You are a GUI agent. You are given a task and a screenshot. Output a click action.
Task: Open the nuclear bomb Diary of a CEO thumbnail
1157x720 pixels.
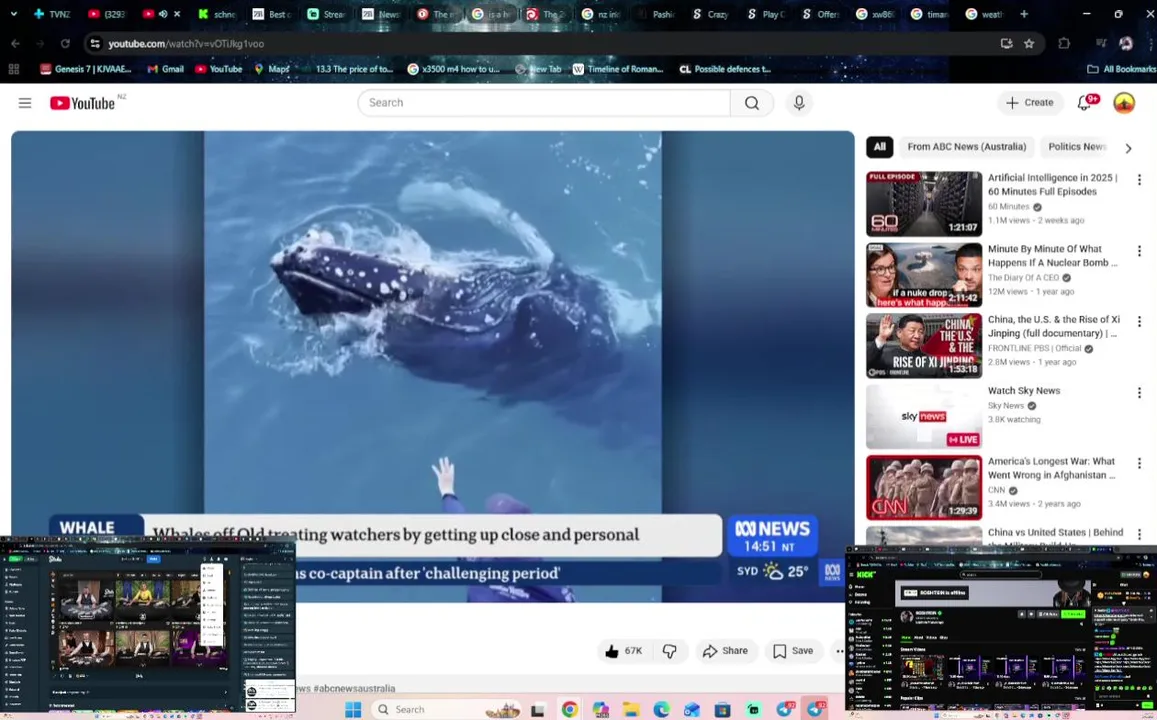924,275
